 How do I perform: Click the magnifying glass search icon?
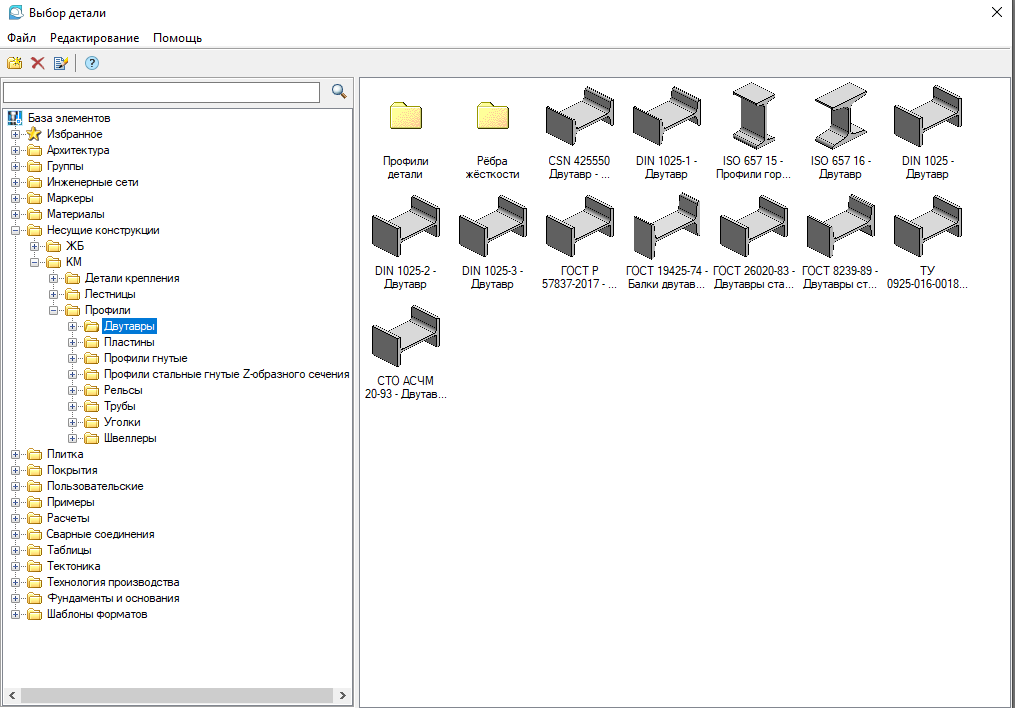339,92
